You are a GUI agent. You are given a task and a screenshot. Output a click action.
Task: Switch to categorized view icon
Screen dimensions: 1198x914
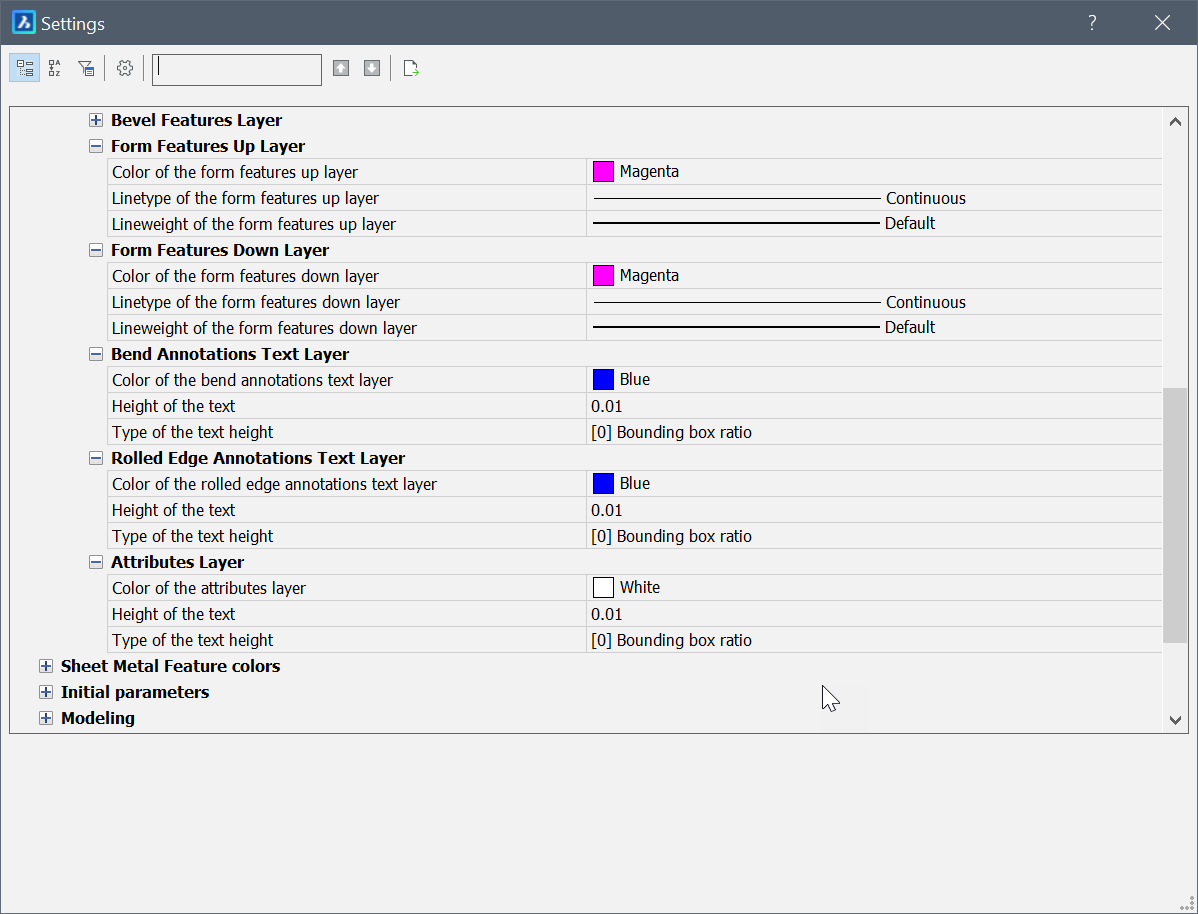click(x=25, y=68)
